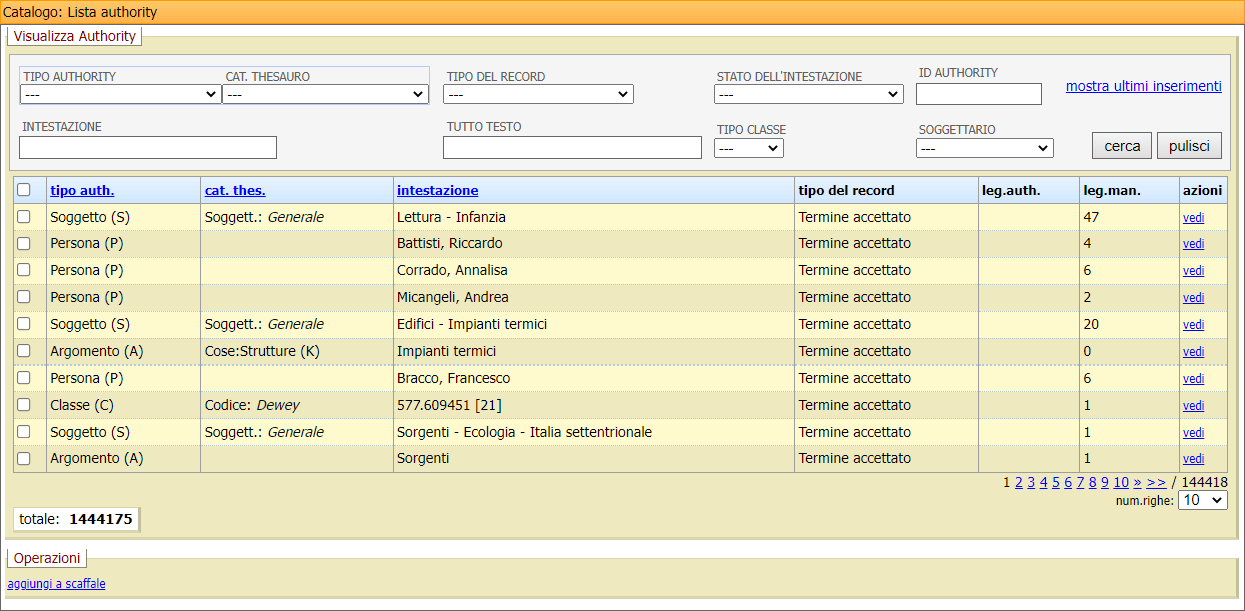The width and height of the screenshot is (1245, 611).
Task: Tick the select-all checkbox in table header
Action: [x=24, y=190]
